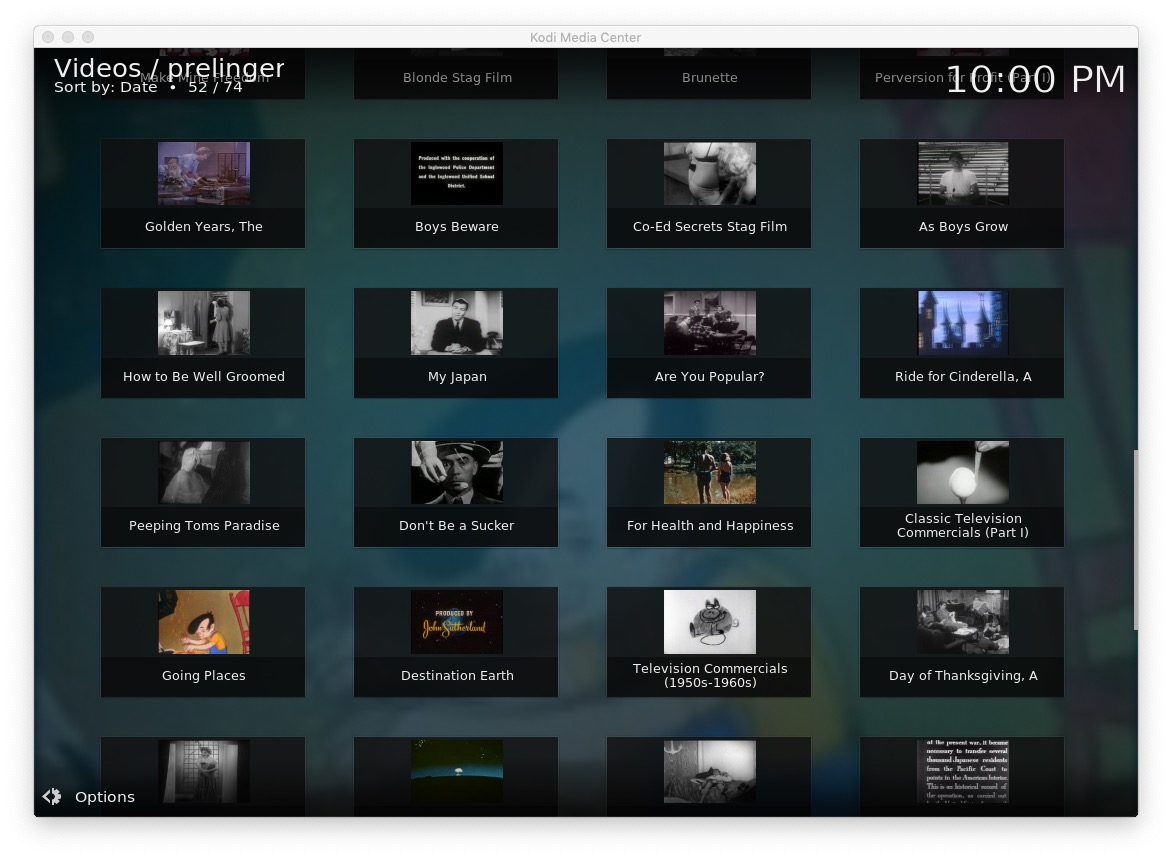Screen dimensions: 1172x859
Task: Select Ride for Cinderella thumbnail
Action: tap(962, 323)
